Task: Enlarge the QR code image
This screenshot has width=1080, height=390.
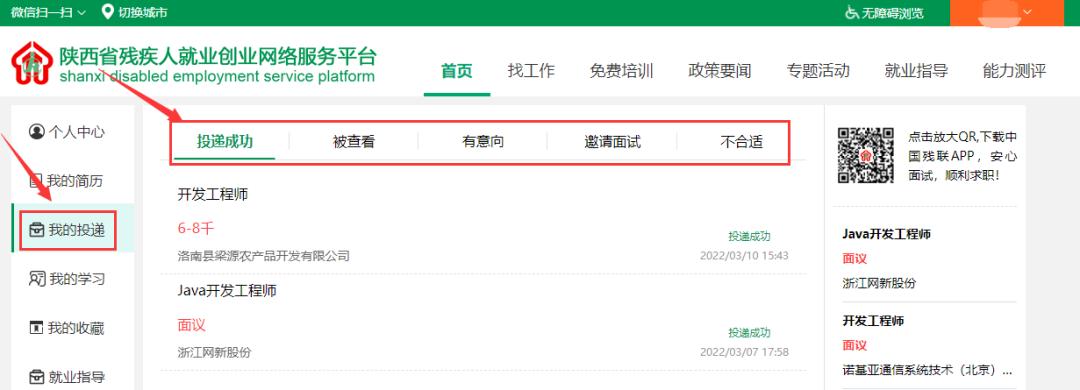Action: coord(866,155)
